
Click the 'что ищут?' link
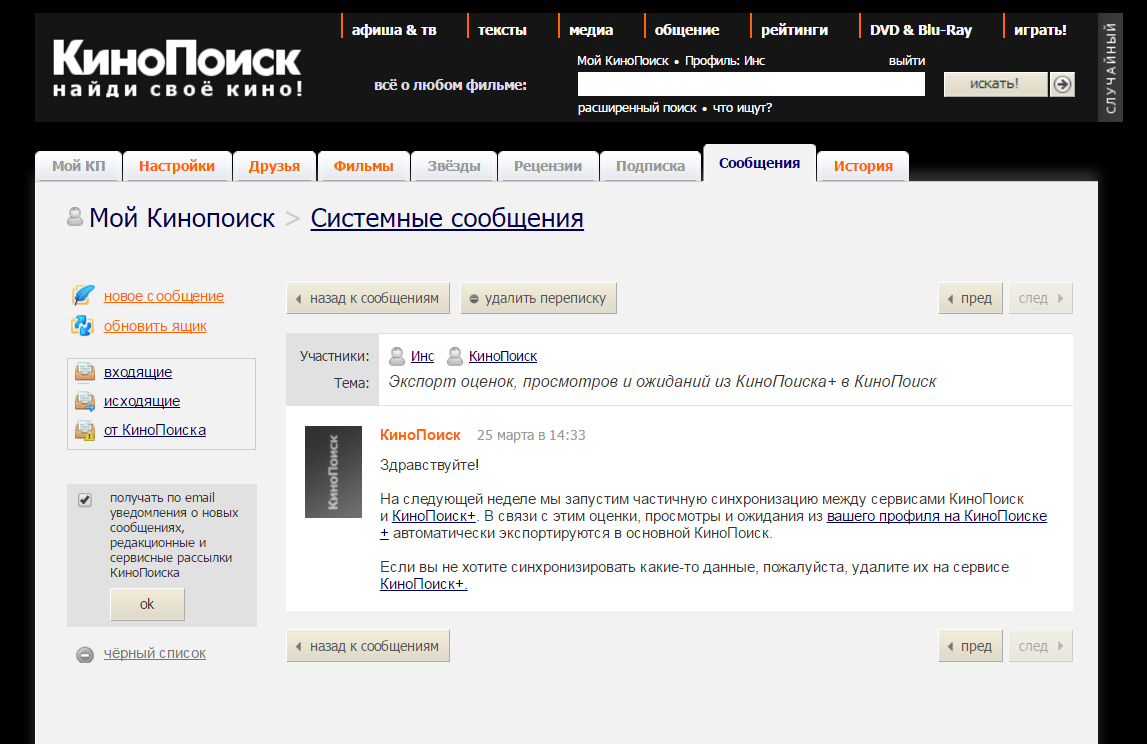(742, 108)
